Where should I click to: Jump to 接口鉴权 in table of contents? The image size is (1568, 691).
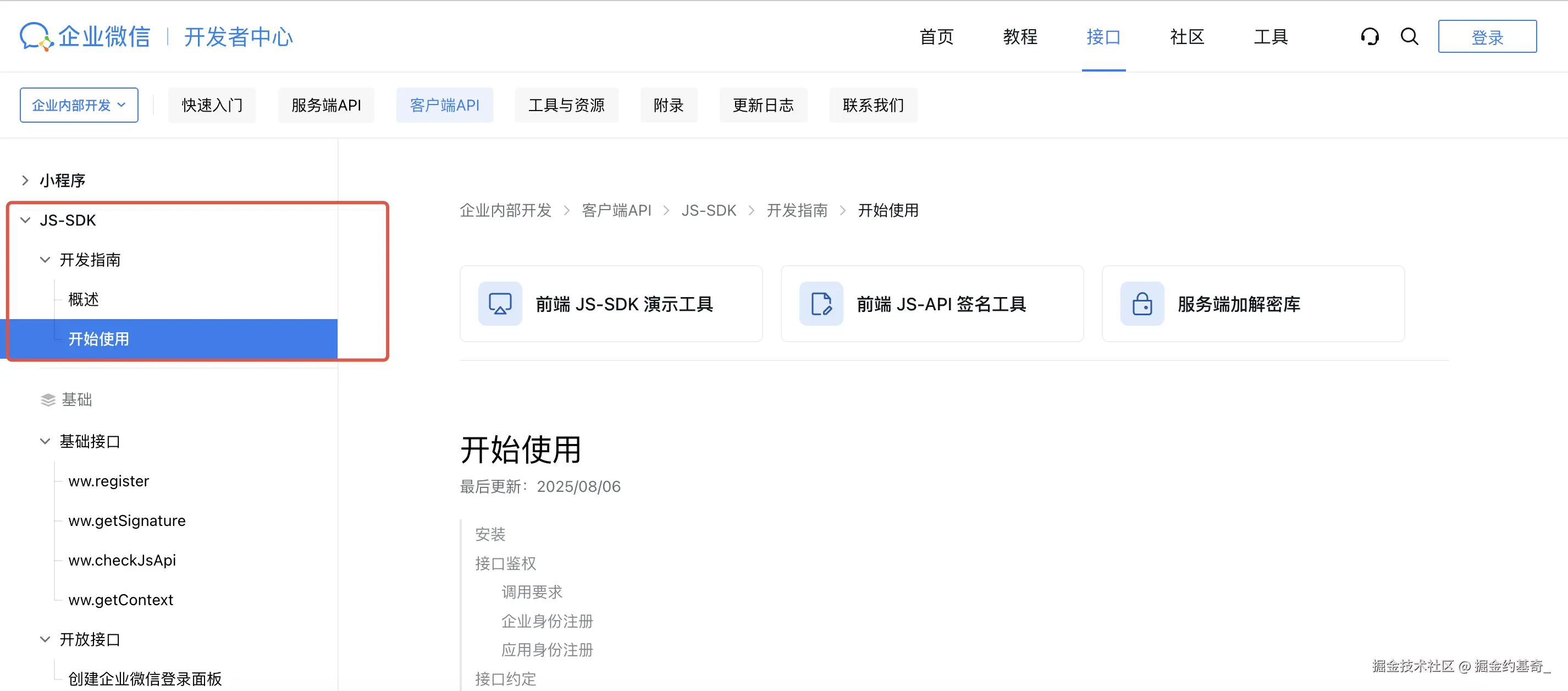(x=505, y=563)
